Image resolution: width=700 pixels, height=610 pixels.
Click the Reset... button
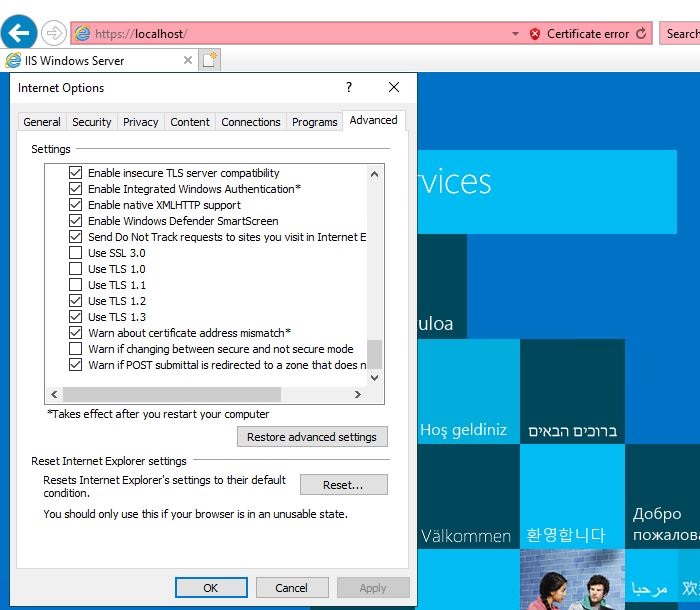(x=343, y=485)
